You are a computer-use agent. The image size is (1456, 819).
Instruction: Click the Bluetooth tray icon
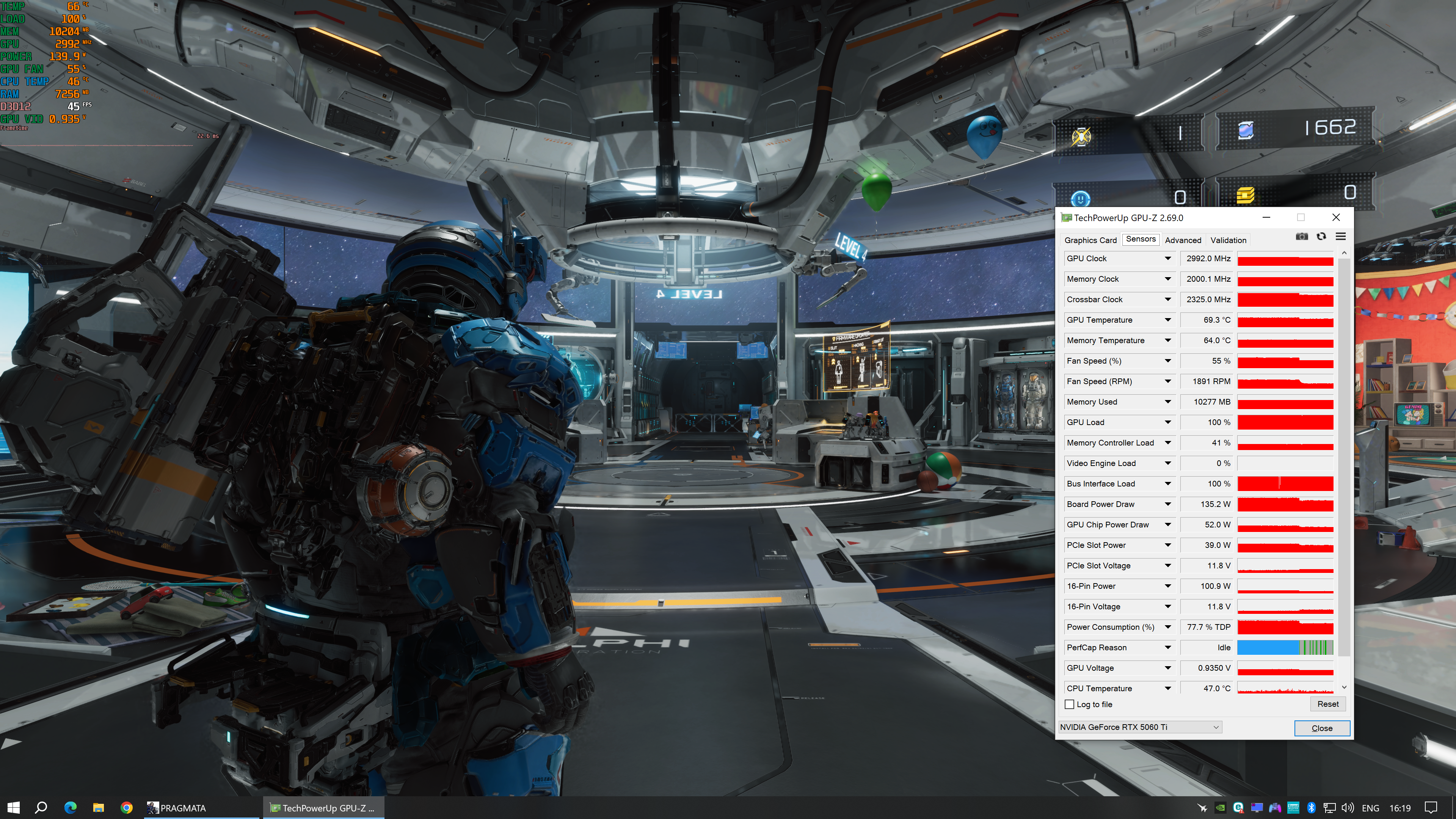tap(1311, 808)
